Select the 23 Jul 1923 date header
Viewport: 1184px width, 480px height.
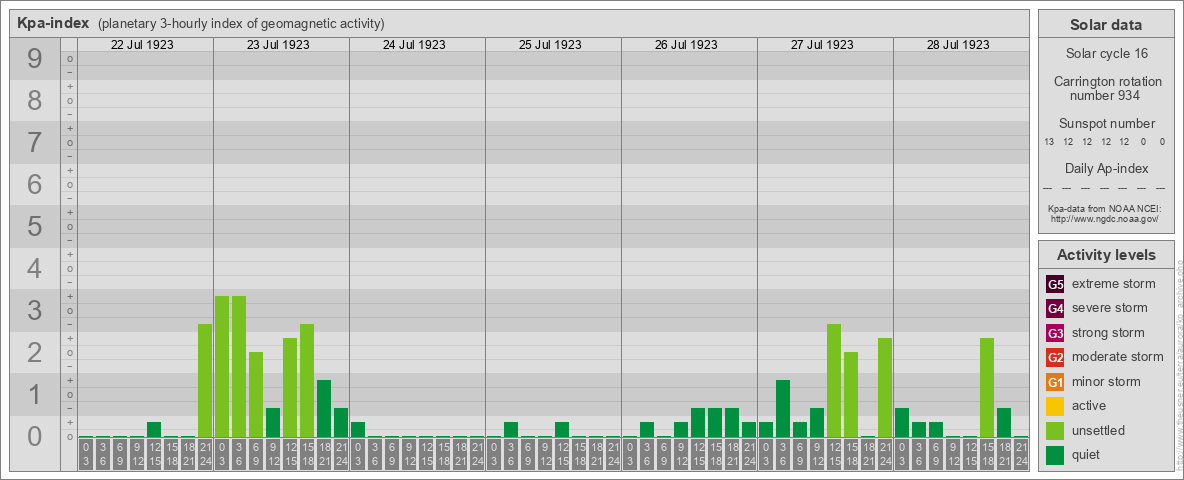coord(278,45)
